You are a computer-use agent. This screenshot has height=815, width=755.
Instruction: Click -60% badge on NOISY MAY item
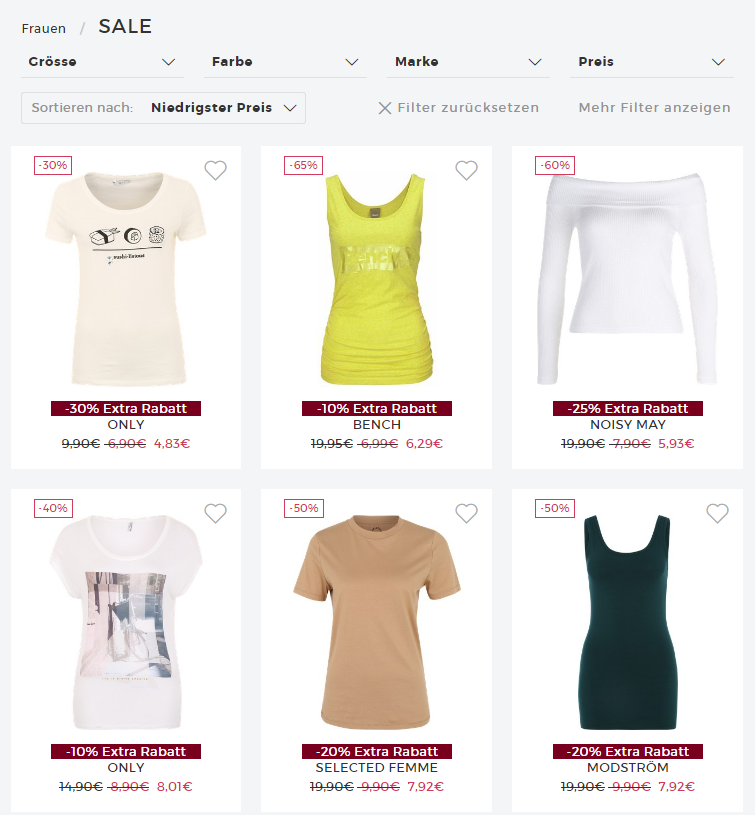554,165
